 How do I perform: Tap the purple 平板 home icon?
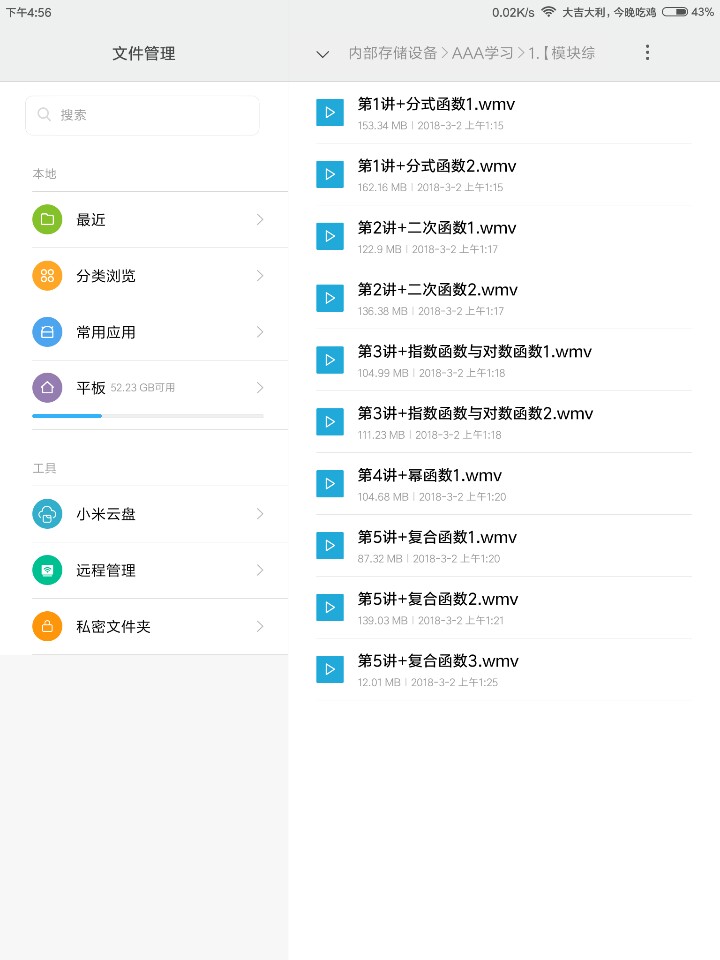pos(47,388)
